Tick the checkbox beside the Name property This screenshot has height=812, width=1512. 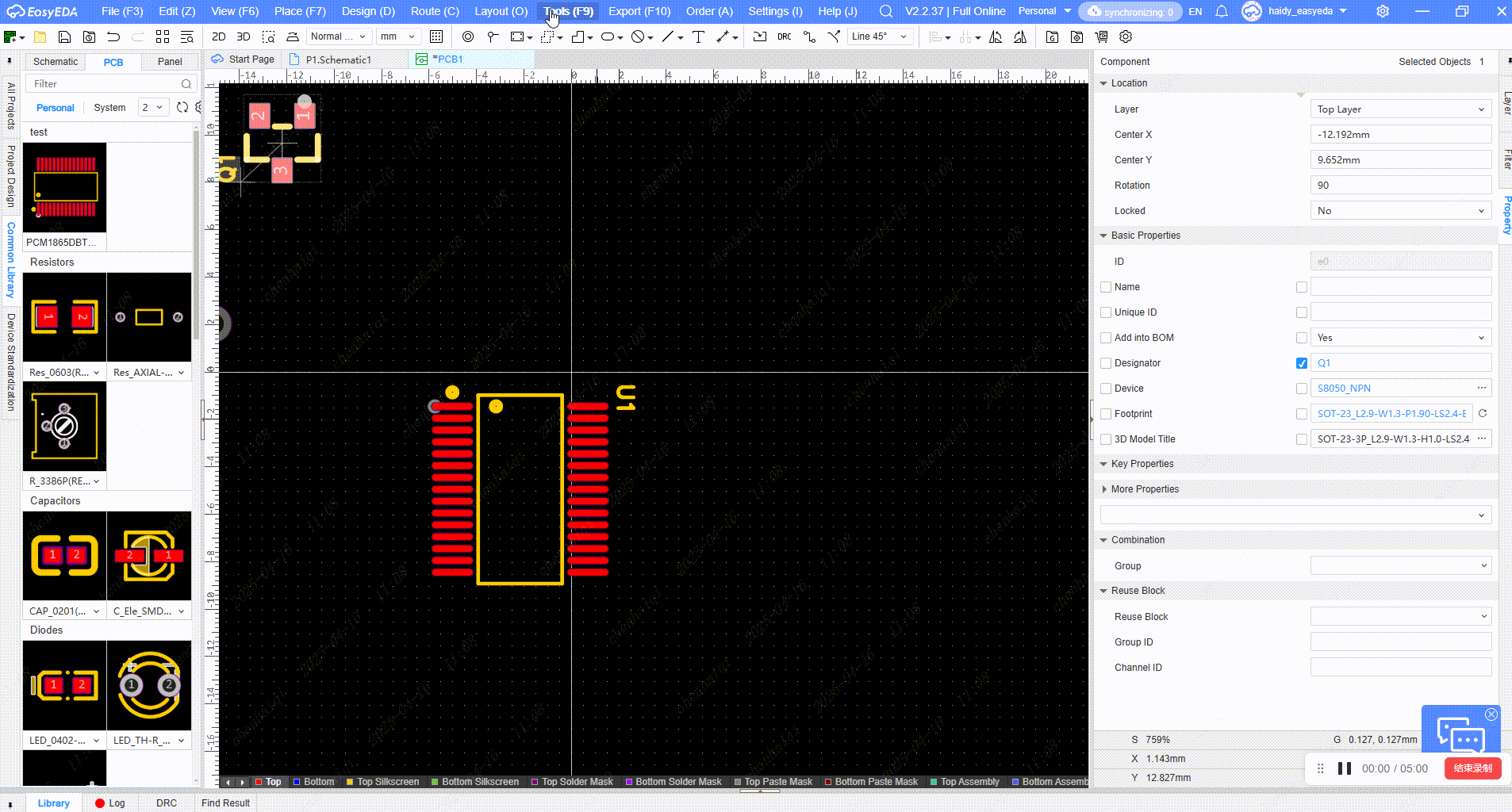click(x=1106, y=287)
